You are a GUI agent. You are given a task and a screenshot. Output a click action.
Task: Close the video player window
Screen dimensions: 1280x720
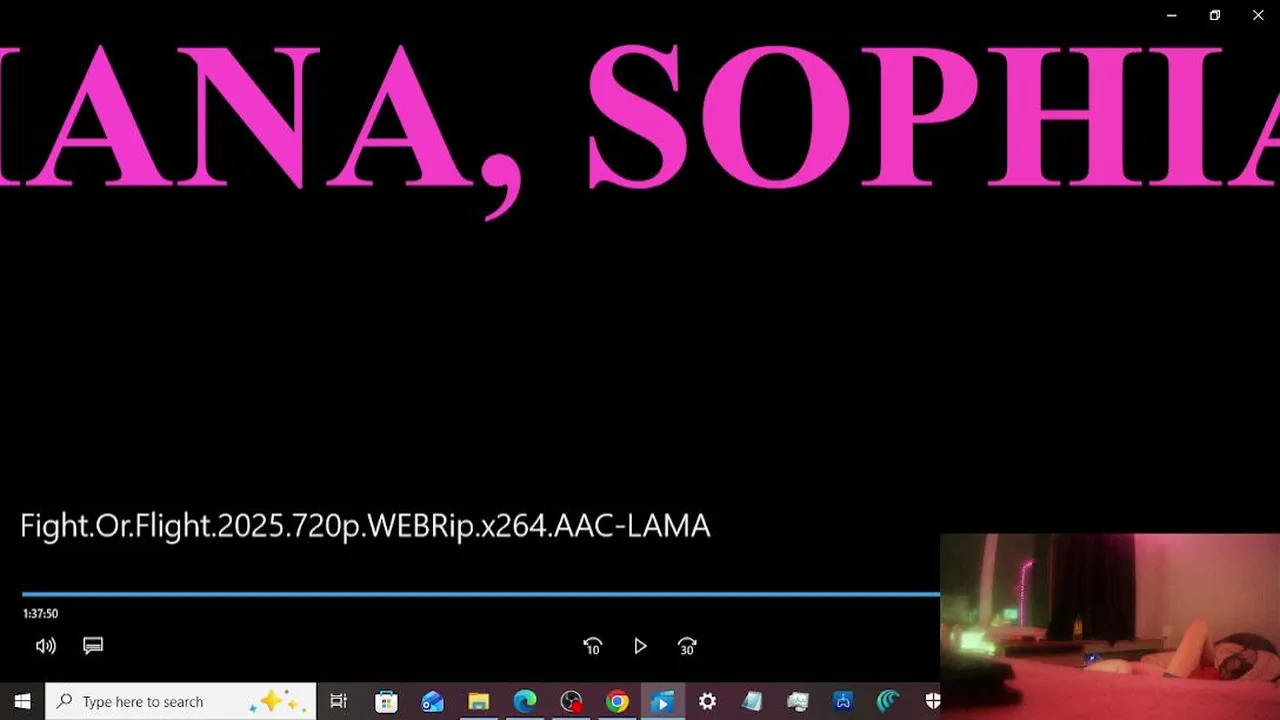(1258, 15)
